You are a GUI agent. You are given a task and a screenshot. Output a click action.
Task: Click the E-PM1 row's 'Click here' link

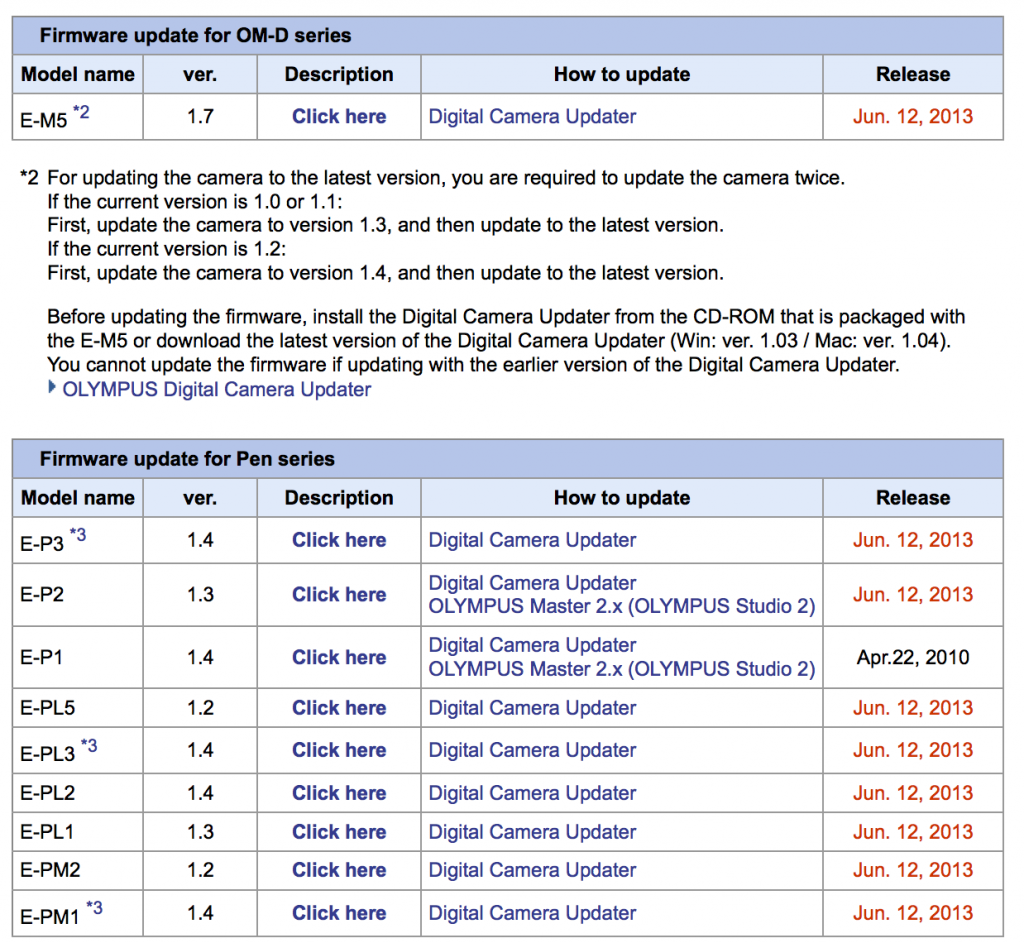pos(339,913)
